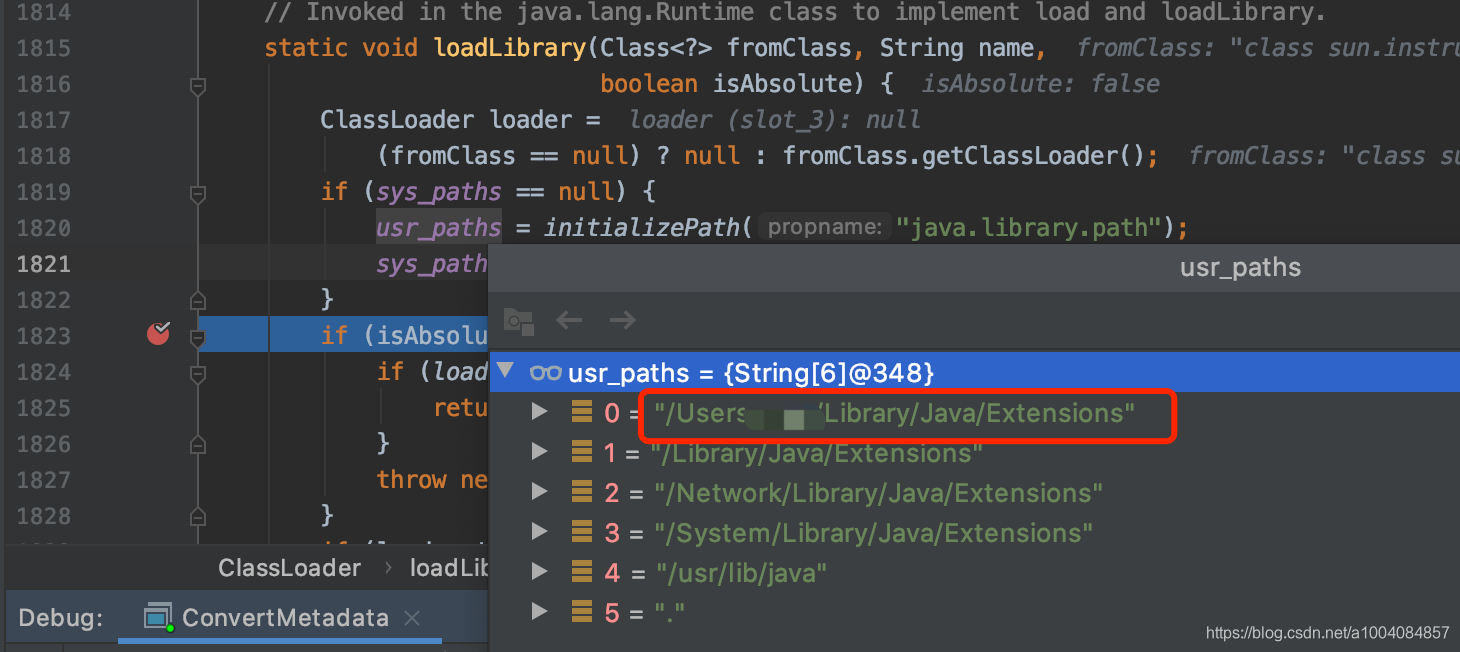
Task: Open the loadLib breadcrumb item
Action: (448, 567)
